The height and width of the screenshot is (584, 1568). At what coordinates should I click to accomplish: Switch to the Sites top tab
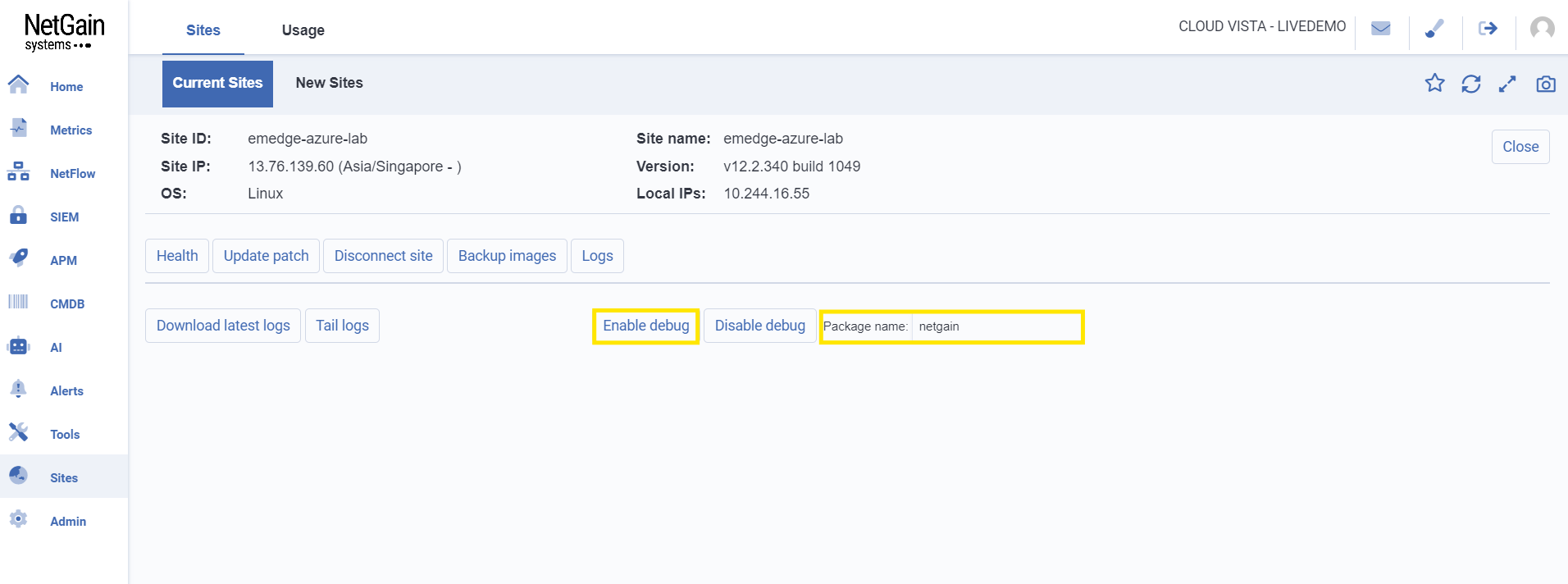pos(203,30)
